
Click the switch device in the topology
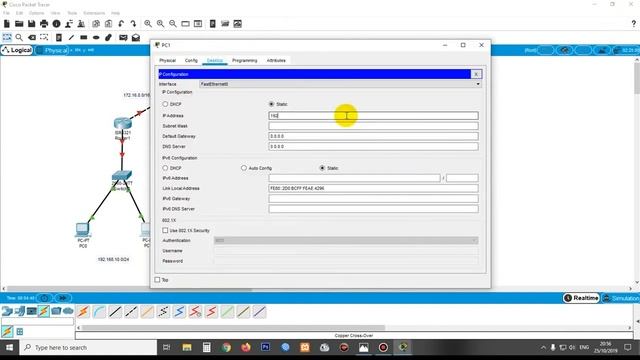(122, 176)
